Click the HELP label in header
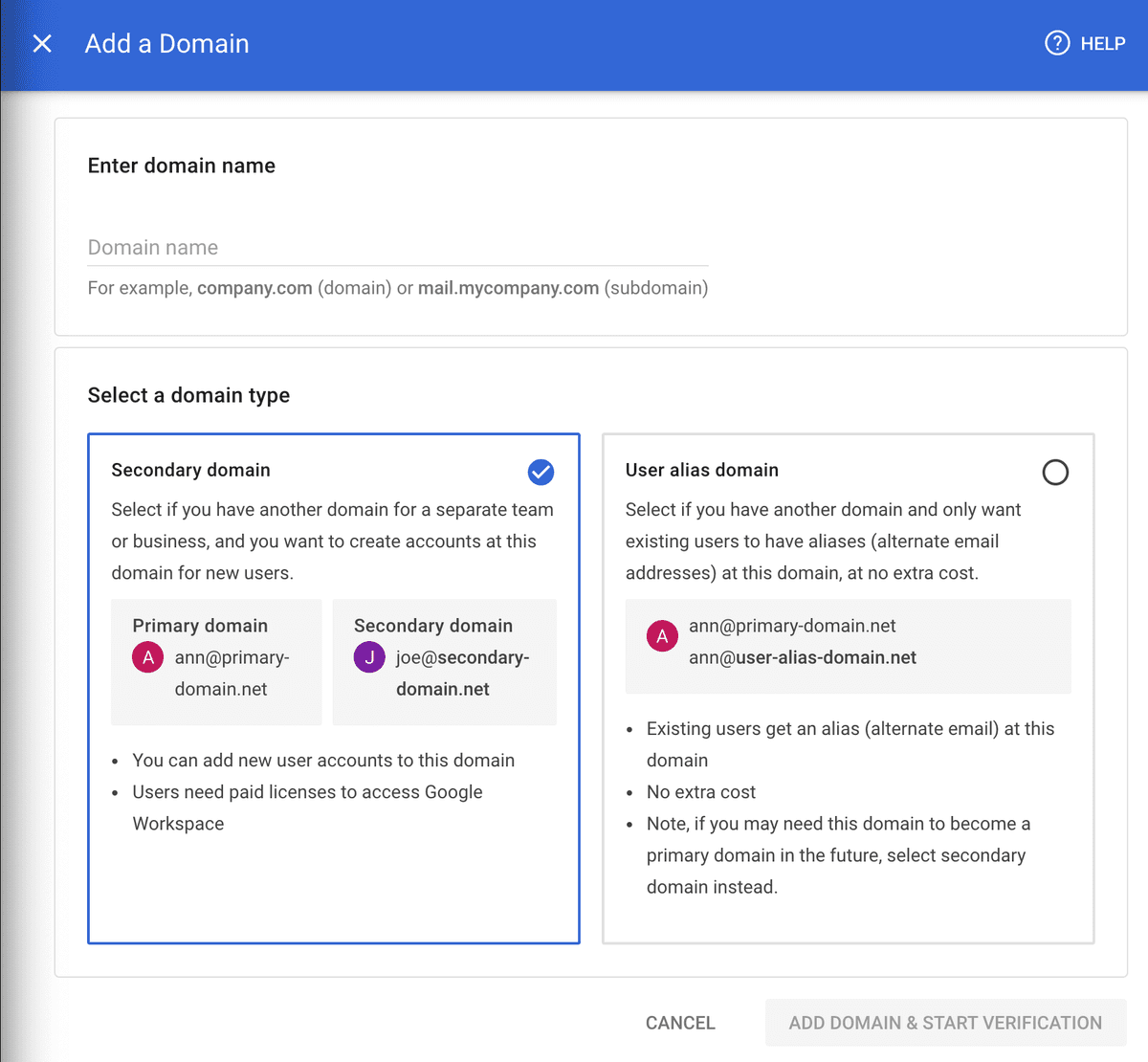 point(1103,44)
